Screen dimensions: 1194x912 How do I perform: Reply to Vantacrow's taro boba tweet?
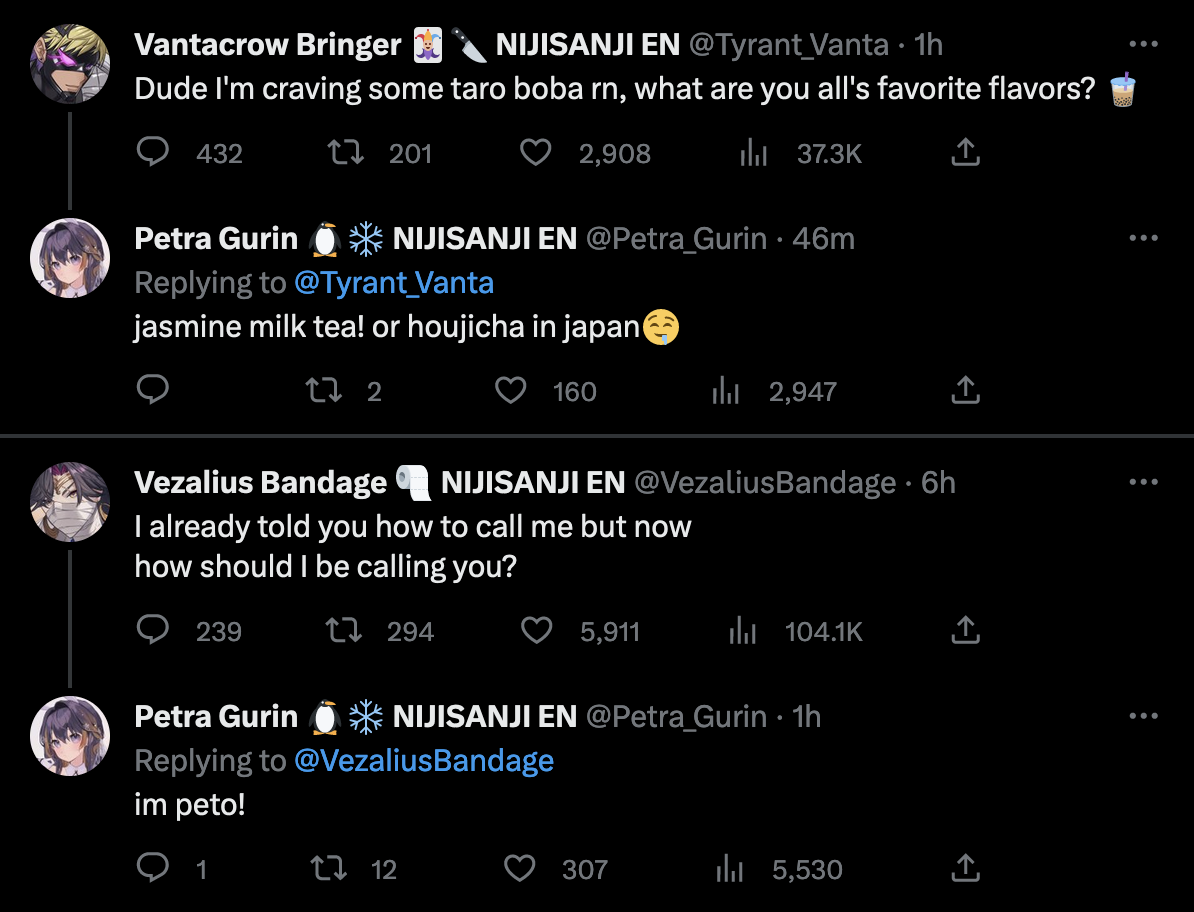pos(152,152)
